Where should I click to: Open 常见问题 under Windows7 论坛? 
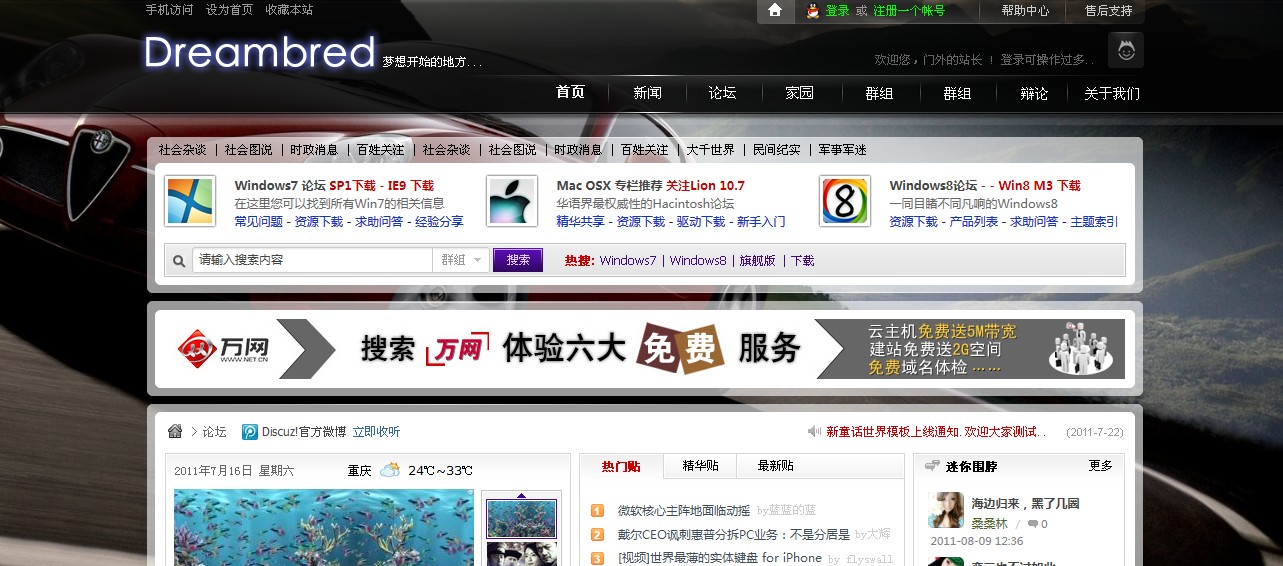259,222
